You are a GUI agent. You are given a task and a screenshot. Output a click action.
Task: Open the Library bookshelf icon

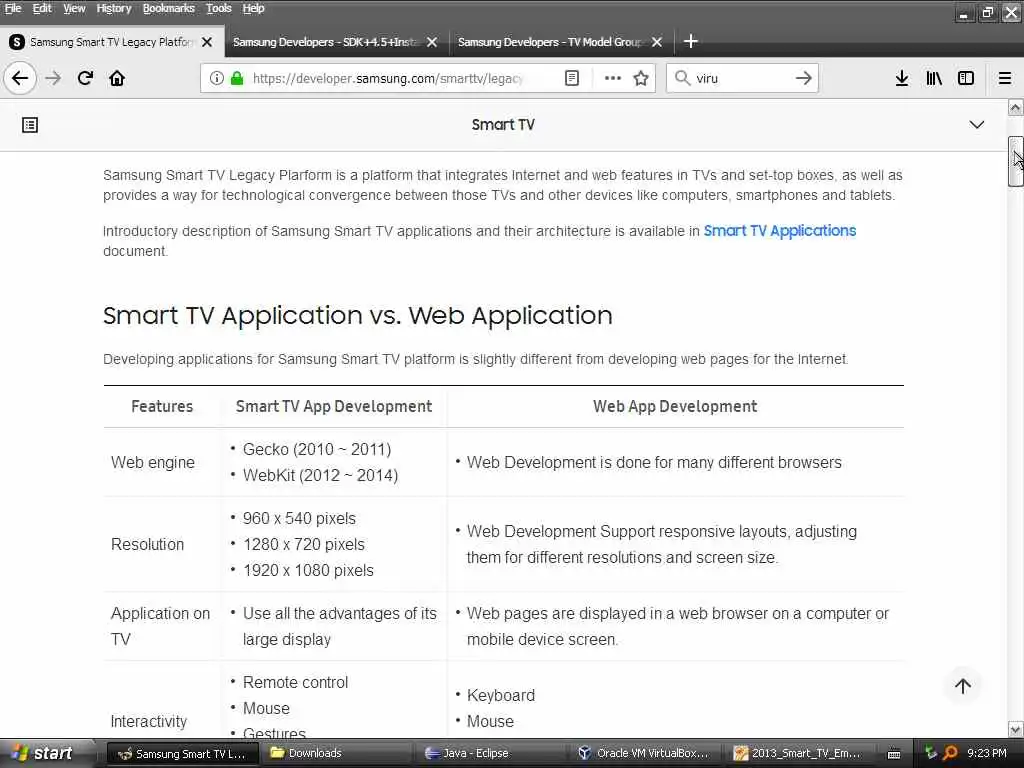point(934,78)
